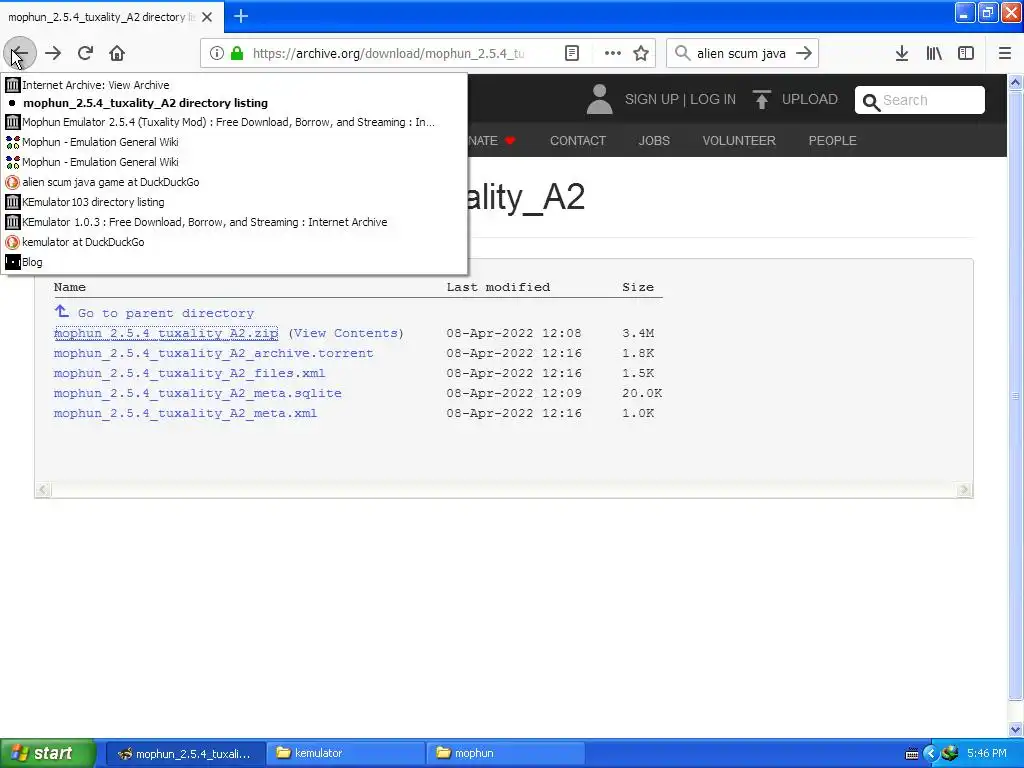
Task: Click the mophun_2.5.4_tuxali... Firefox taskbar button
Action: (x=185, y=753)
